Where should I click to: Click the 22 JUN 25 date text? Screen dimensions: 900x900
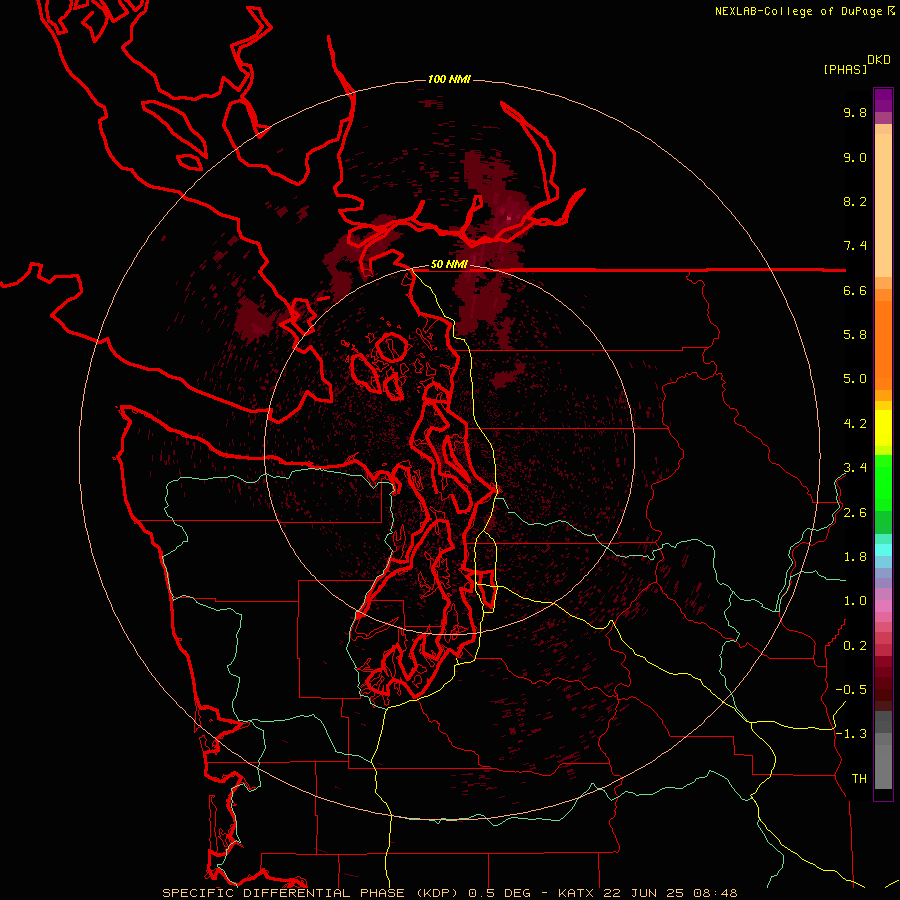pyautogui.click(x=642, y=893)
